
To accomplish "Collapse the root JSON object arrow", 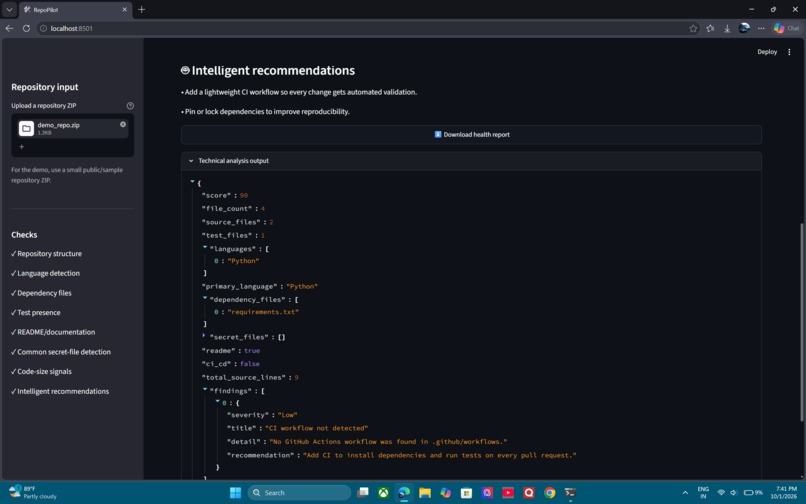I will [x=192, y=182].
